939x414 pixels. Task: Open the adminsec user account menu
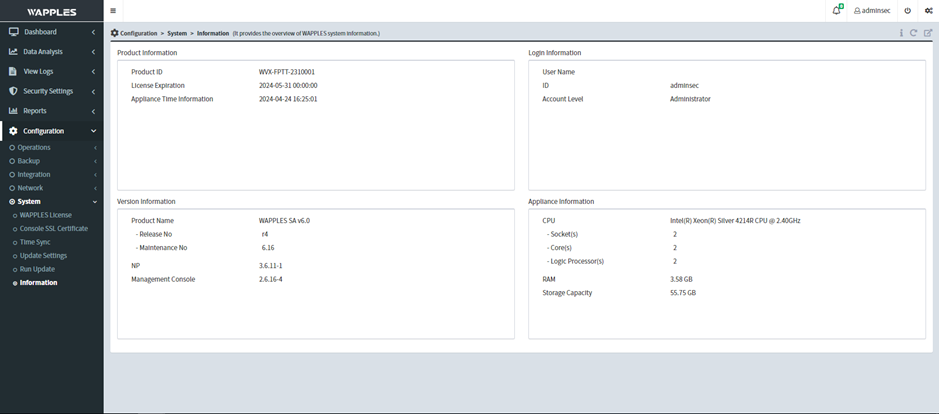click(873, 10)
